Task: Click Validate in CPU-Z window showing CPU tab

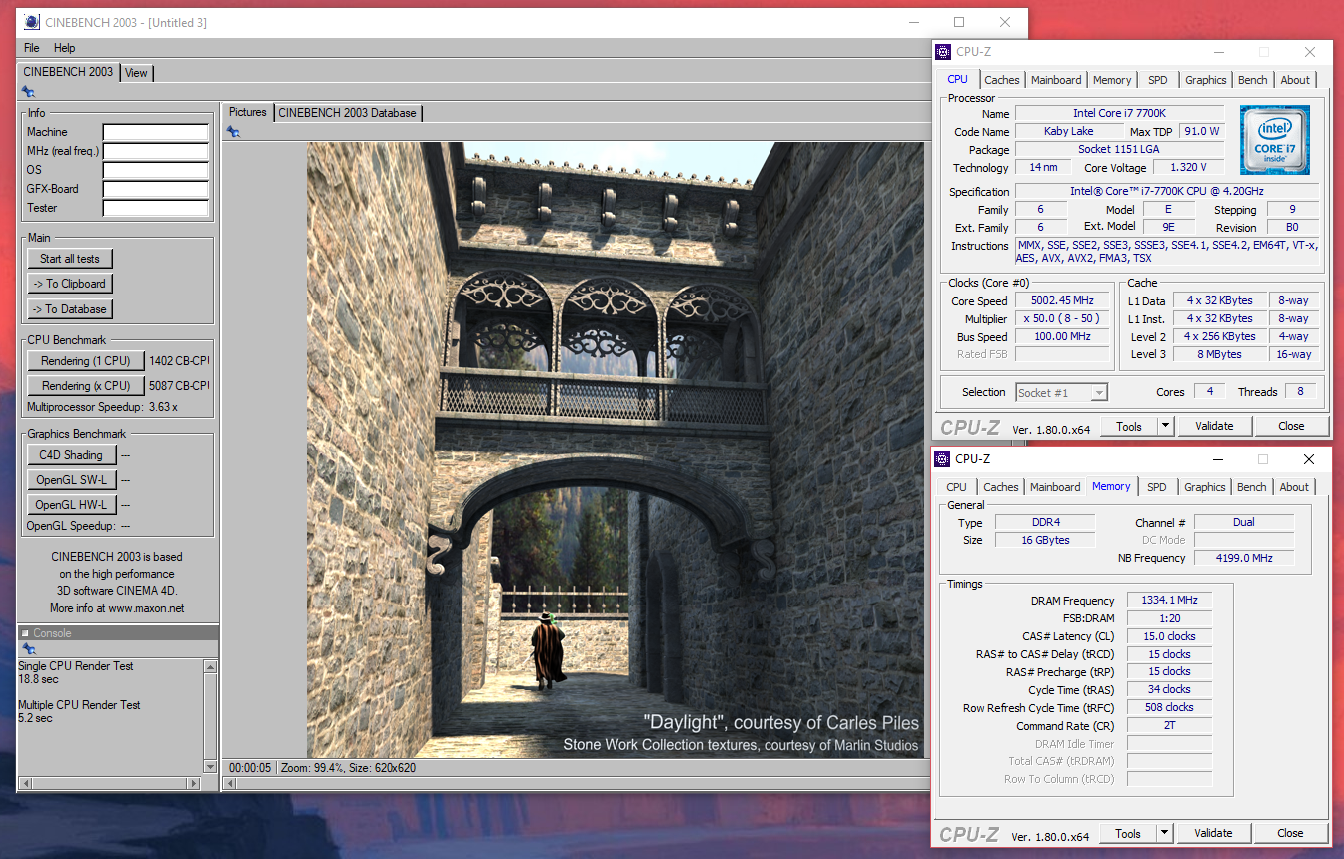Action: [x=1214, y=426]
